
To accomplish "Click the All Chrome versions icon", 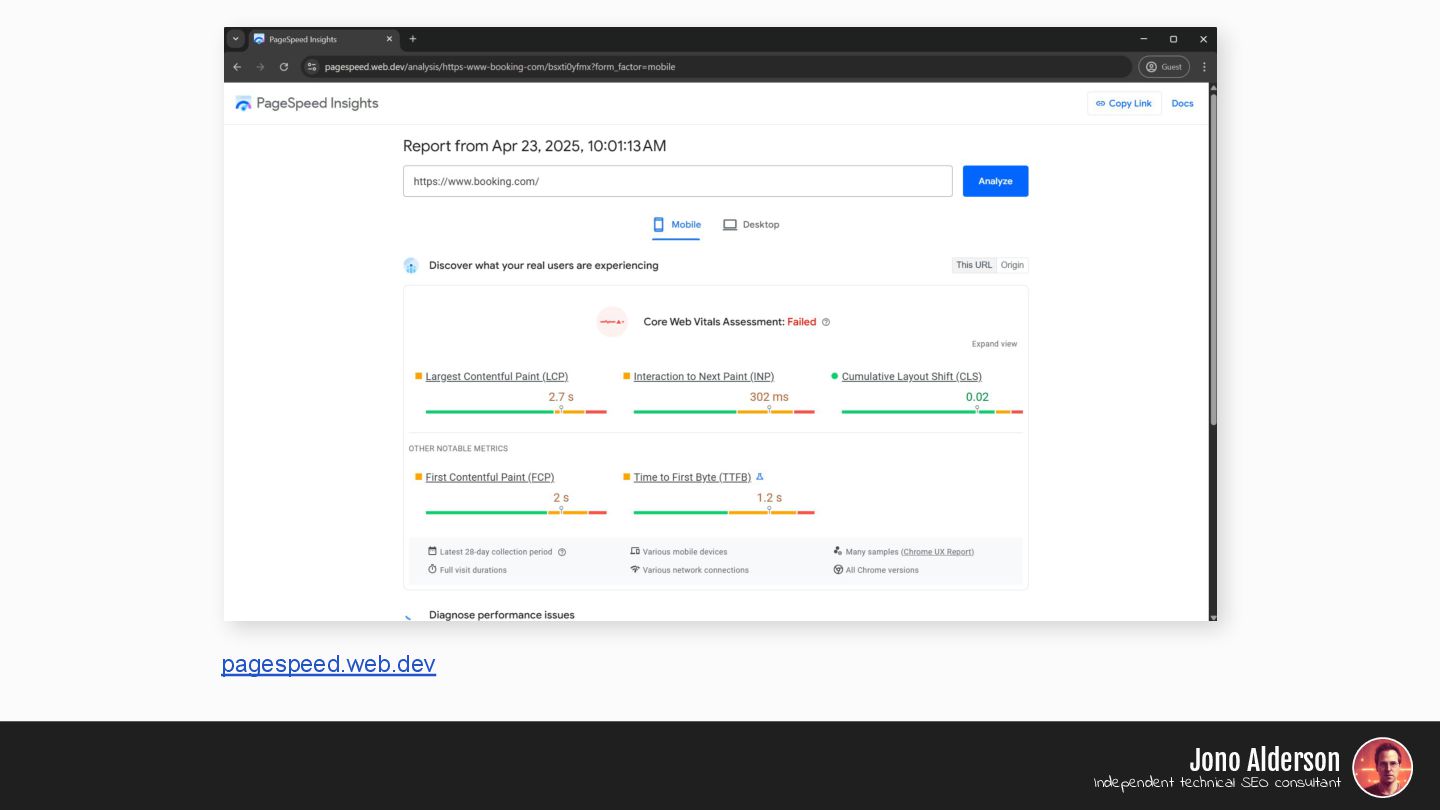I will [838, 569].
